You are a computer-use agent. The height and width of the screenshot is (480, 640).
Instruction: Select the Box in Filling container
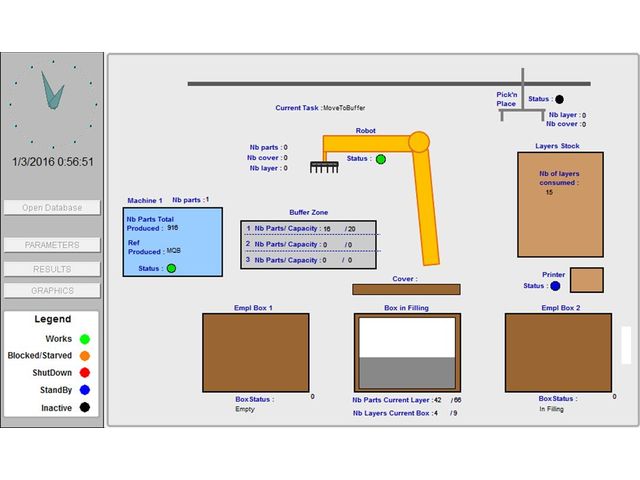(x=407, y=352)
